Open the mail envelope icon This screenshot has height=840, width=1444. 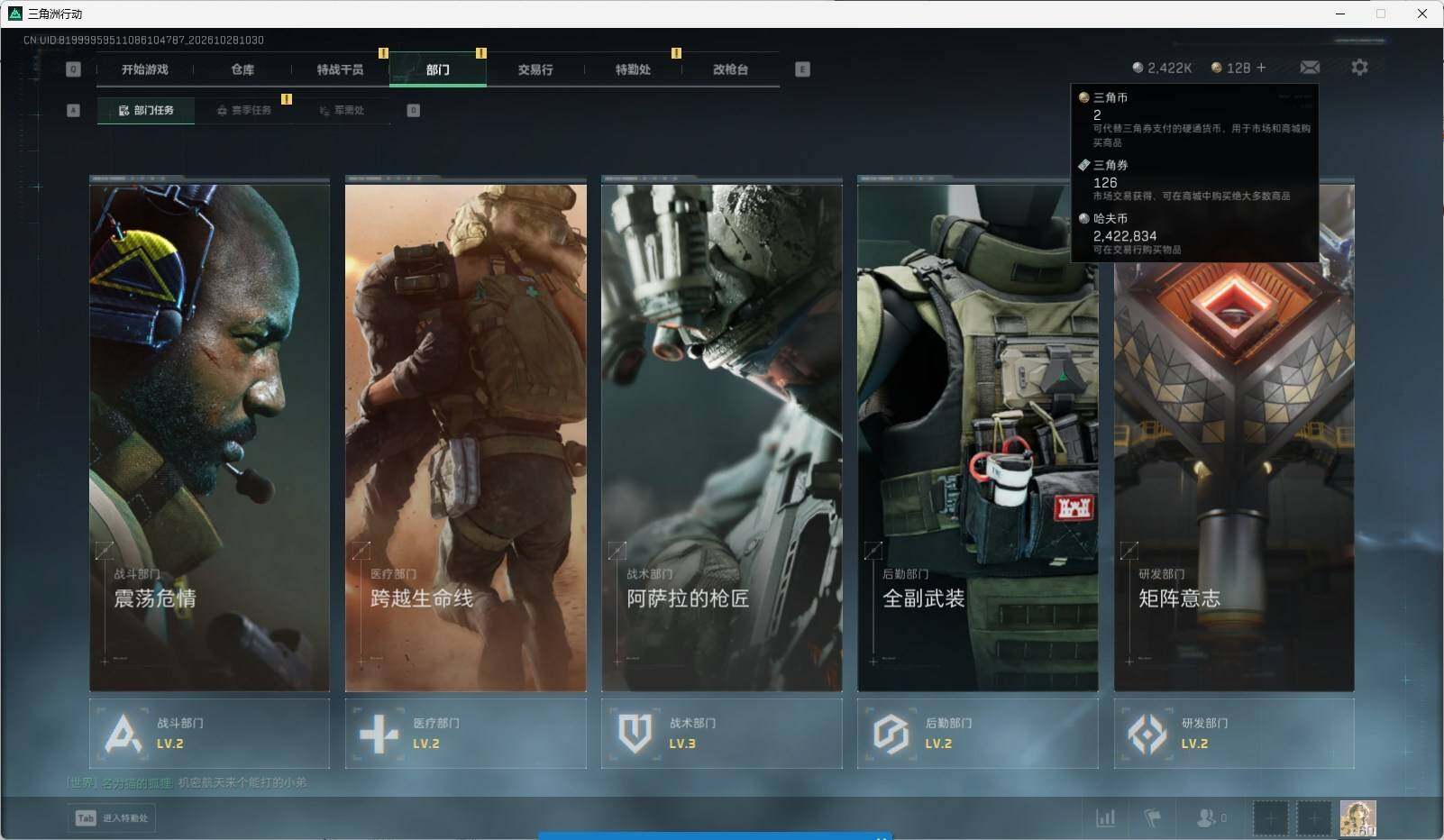[1310, 68]
